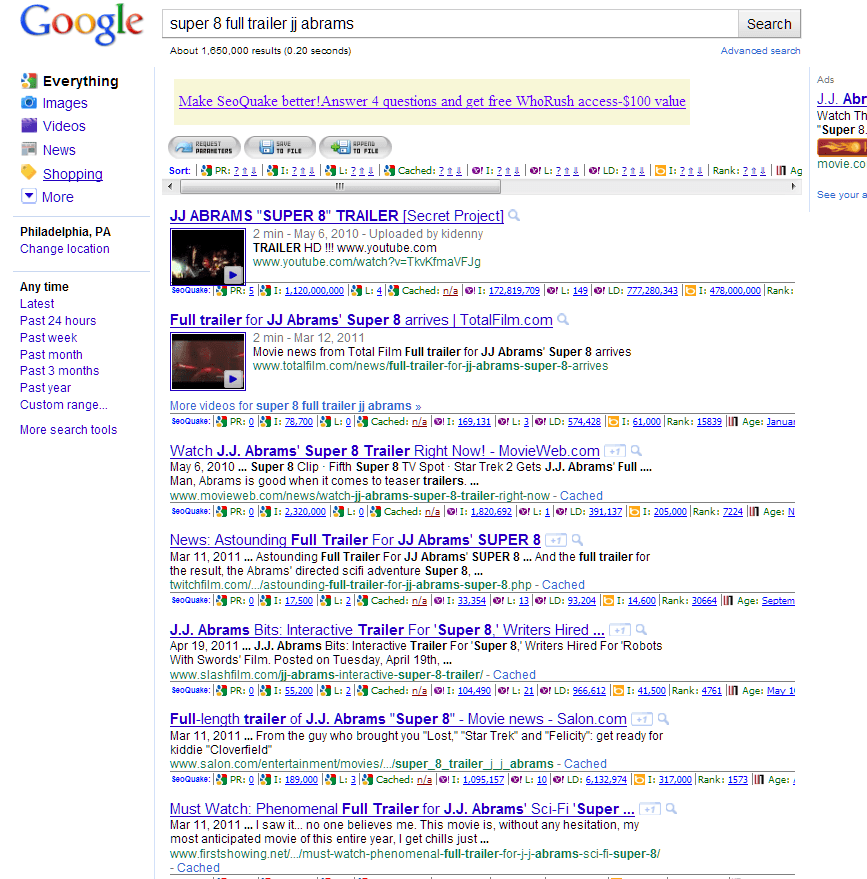The image size is (867, 879).
Task: Open the Custom range date filter
Action: pyautogui.click(x=63, y=405)
